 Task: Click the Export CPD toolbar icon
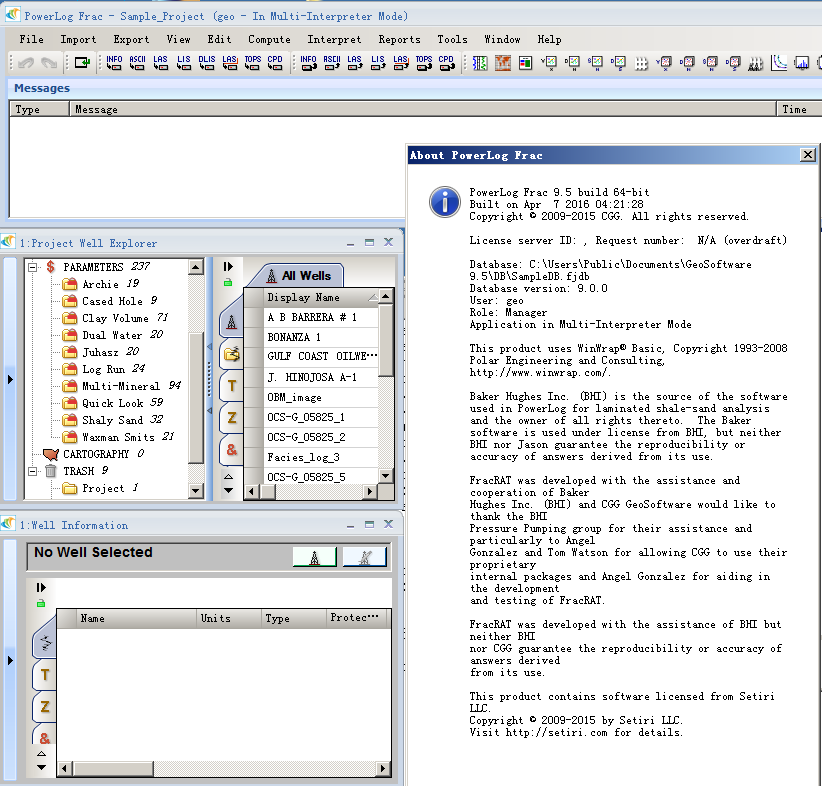tap(447, 63)
